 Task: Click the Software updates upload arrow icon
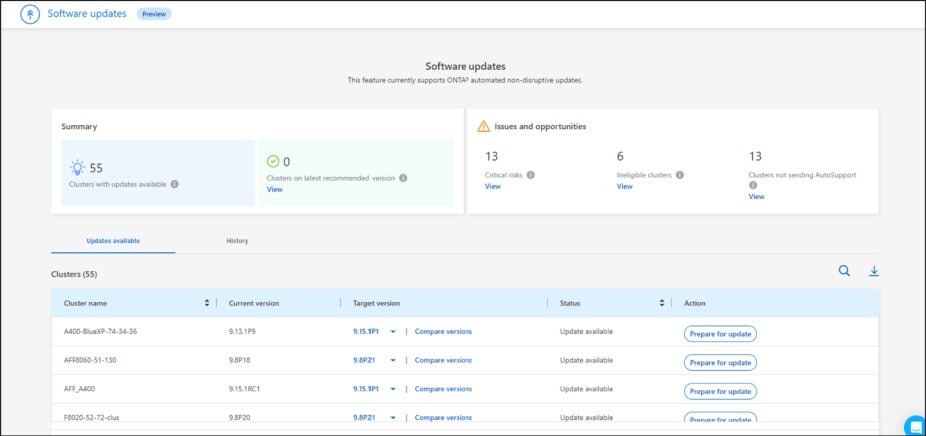30,15
